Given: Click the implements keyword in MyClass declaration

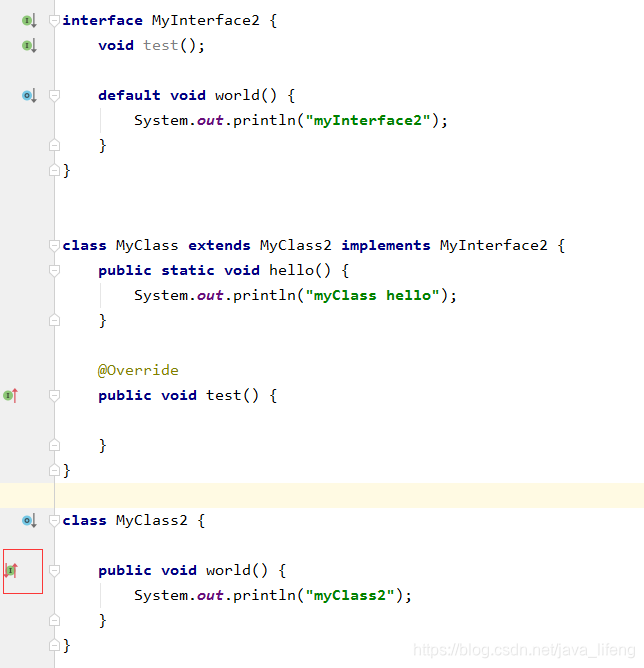Looking at the screenshot, I should [386, 245].
